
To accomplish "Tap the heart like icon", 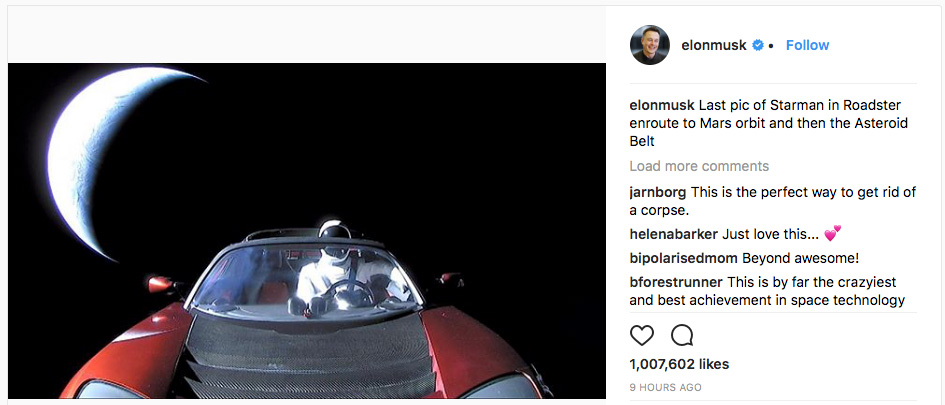I will click(642, 335).
